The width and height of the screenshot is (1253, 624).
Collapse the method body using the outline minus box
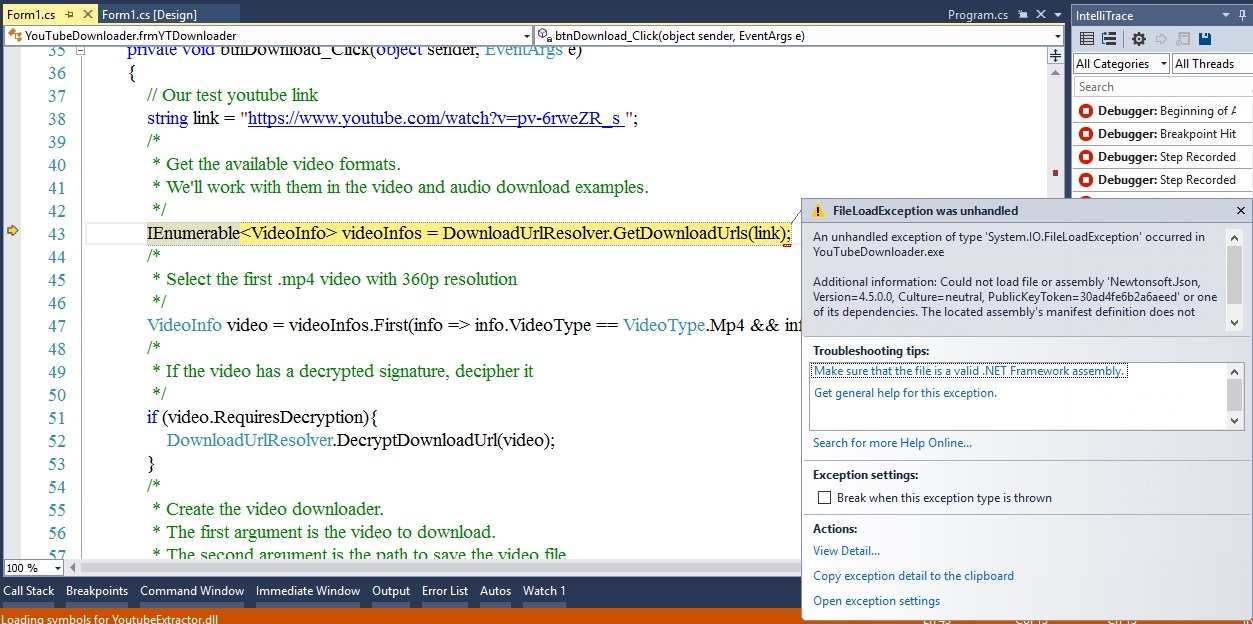coord(81,50)
